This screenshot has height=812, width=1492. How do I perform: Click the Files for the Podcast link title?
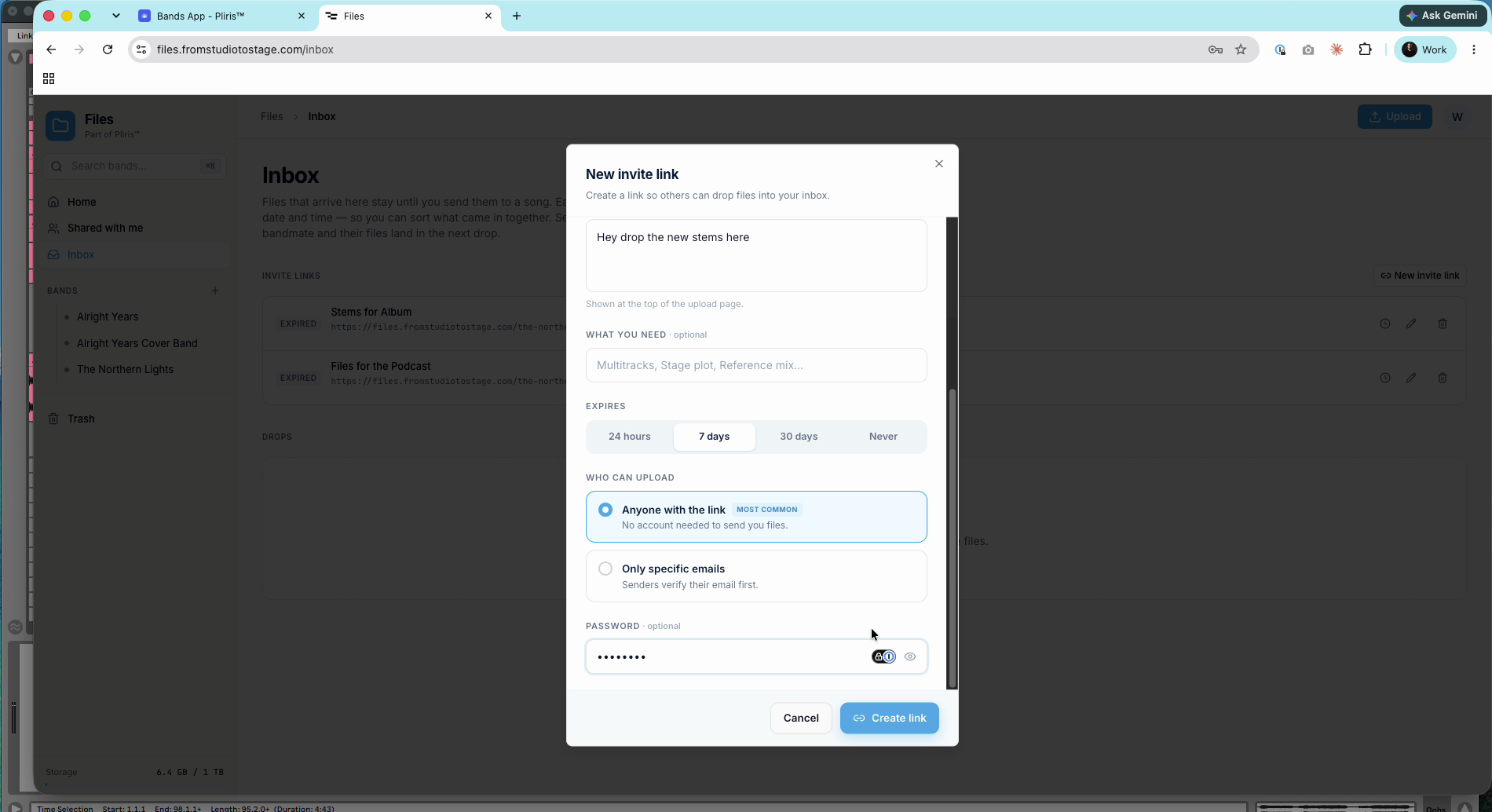pos(381,366)
